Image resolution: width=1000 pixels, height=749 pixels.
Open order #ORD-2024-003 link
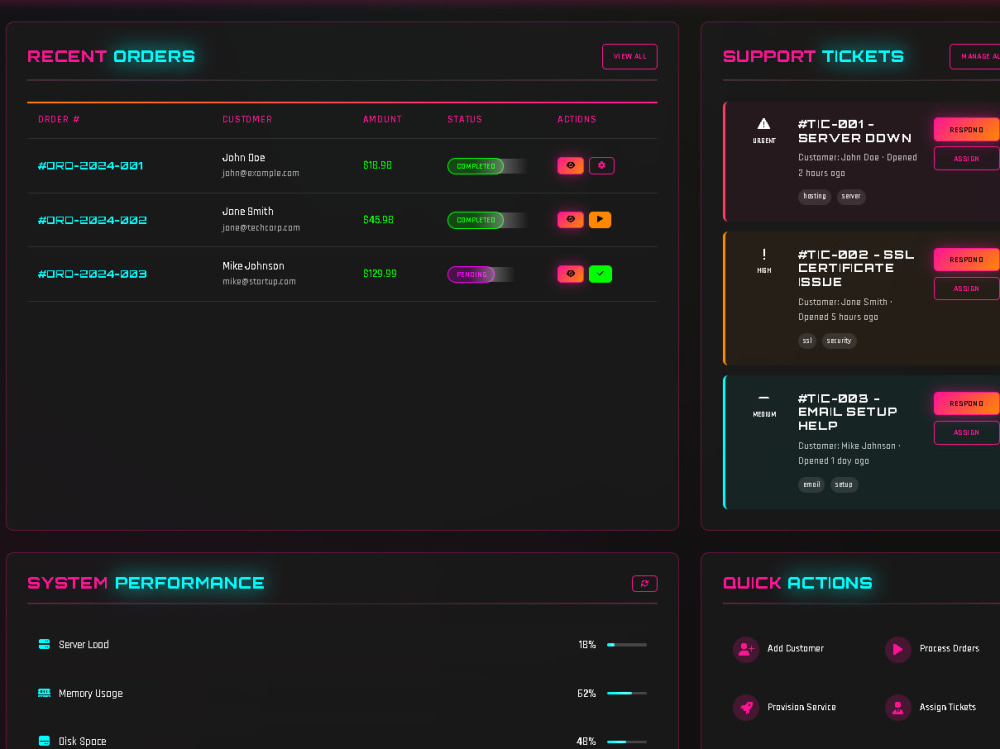click(92, 274)
